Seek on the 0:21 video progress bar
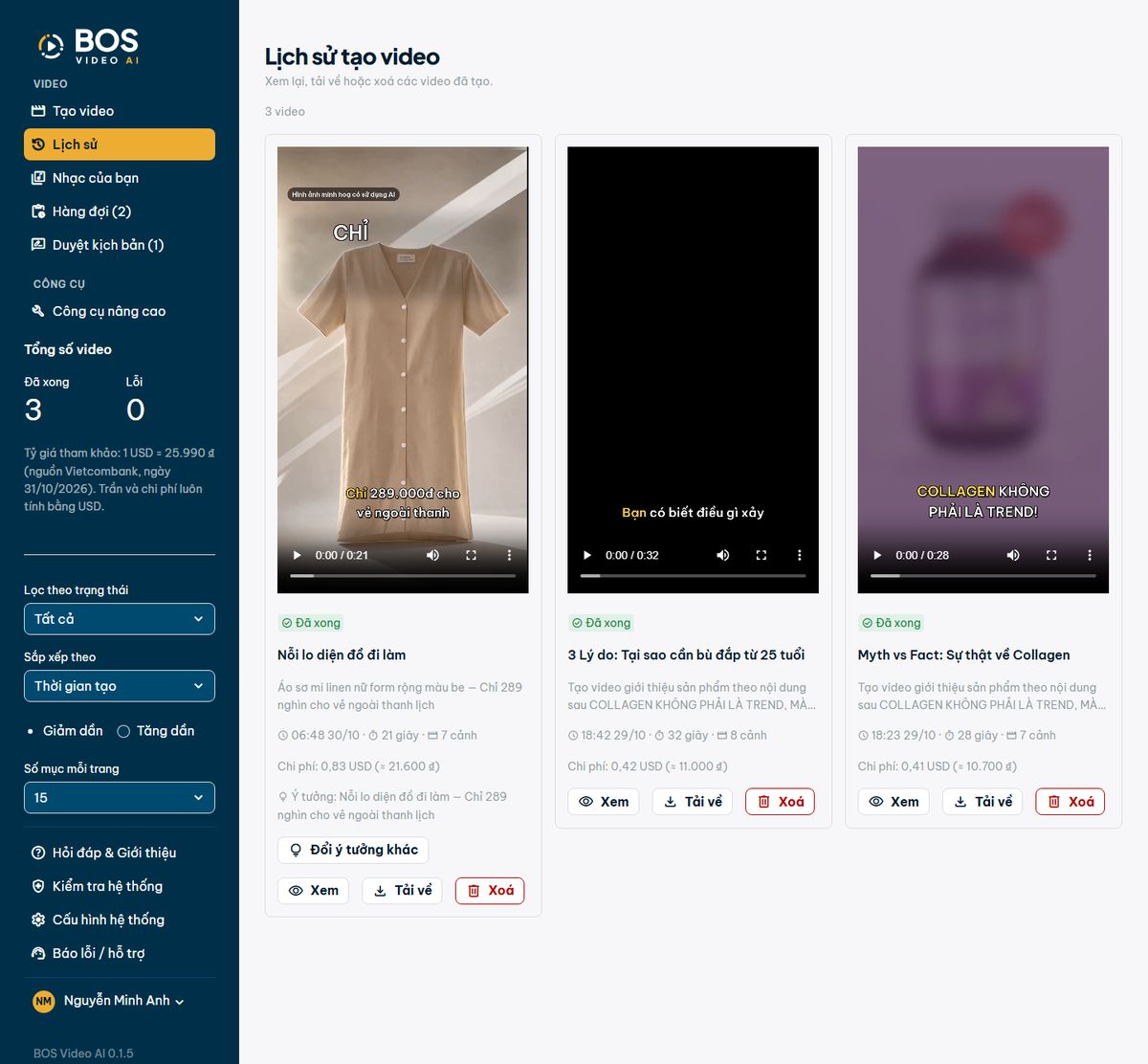This screenshot has width=1148, height=1064. pos(403,576)
